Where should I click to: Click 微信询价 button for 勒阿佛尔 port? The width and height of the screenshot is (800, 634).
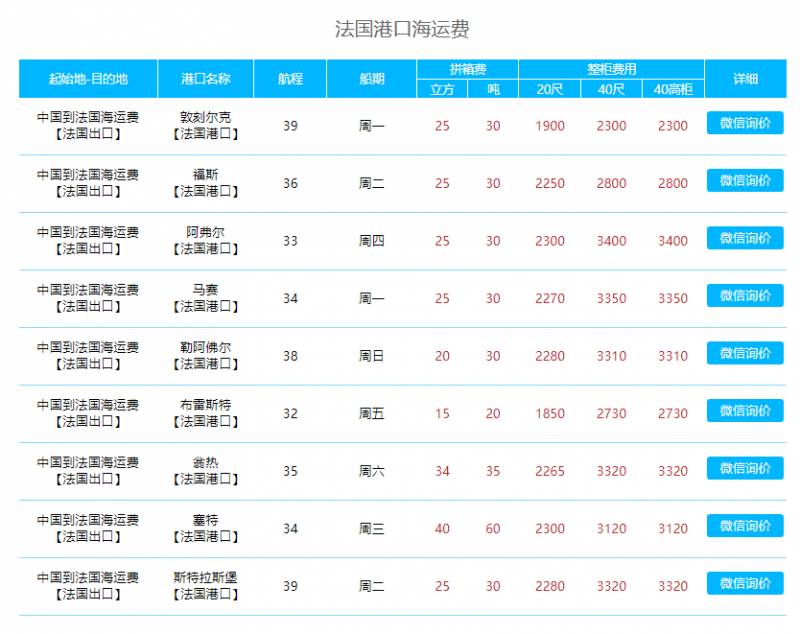pos(746,353)
